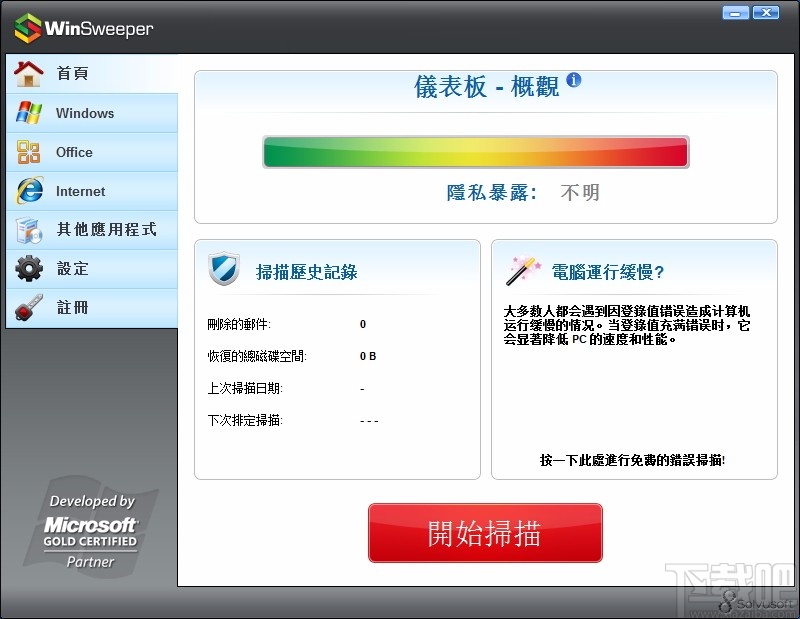Click the 其他應用程式 application box icon
Screen dimensions: 800x619
28,229
